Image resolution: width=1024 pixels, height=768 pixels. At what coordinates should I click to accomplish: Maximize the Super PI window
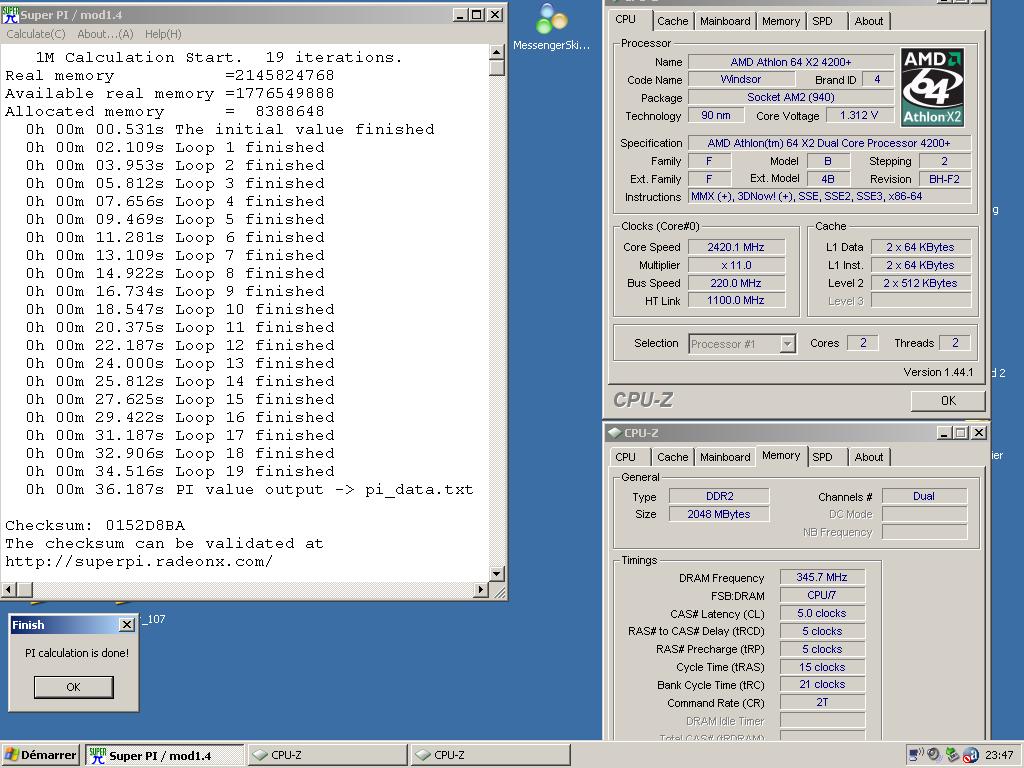pyautogui.click(x=477, y=14)
